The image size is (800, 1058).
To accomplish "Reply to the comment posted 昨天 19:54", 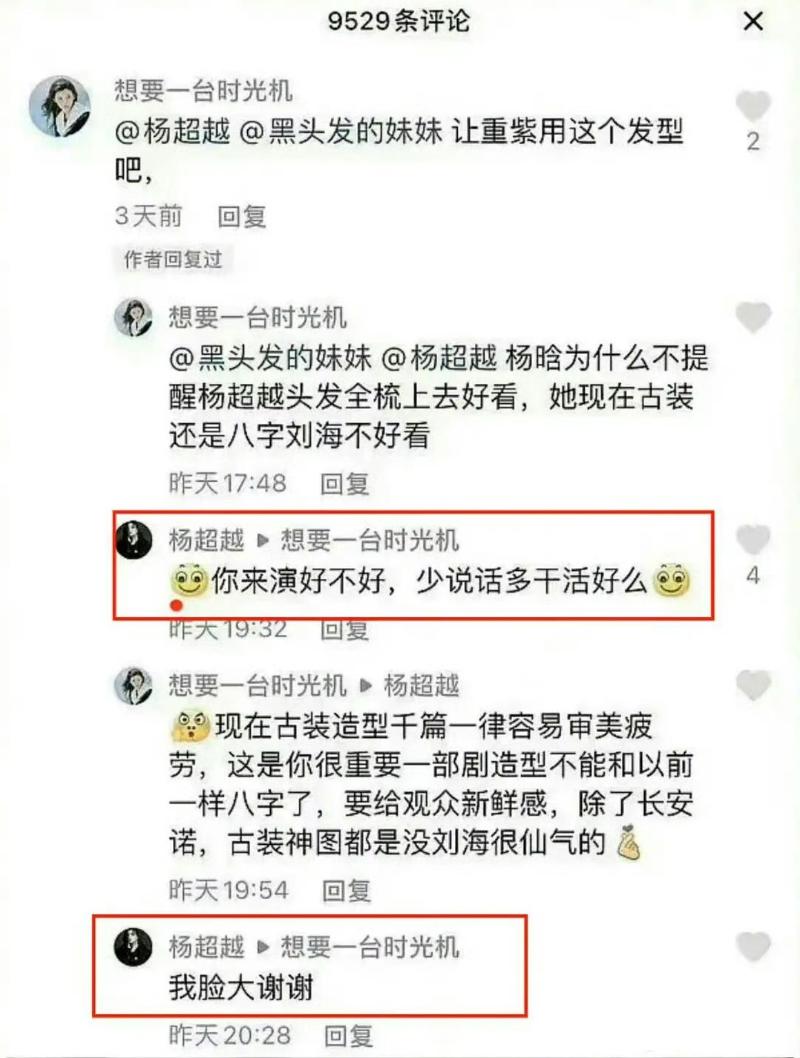I will pos(346,891).
